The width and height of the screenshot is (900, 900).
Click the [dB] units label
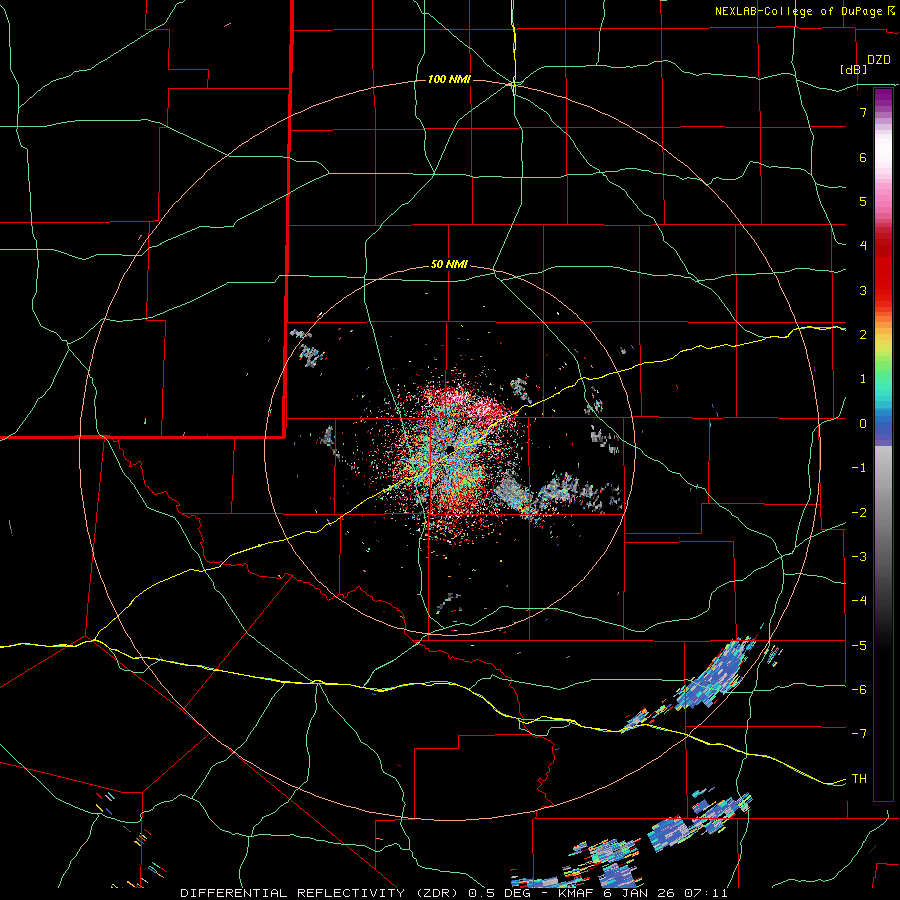(854, 69)
